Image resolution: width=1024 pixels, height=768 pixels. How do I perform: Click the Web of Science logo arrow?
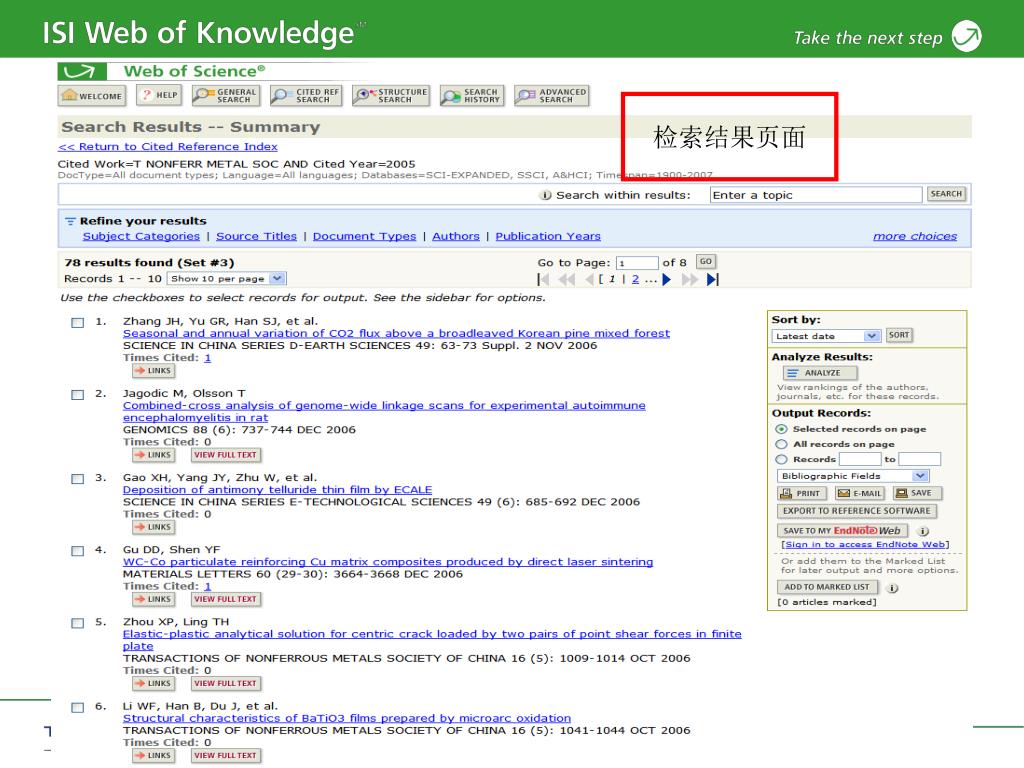tap(81, 71)
